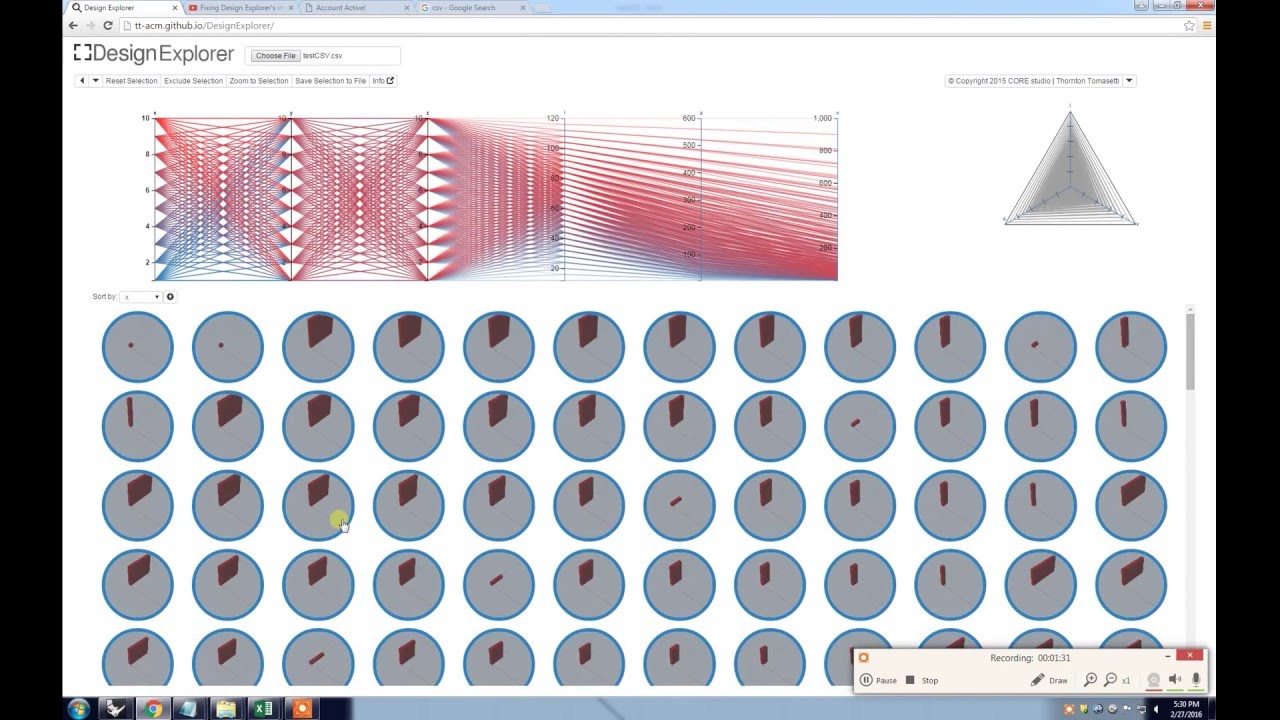1280x720 pixels.
Task: Open the Info external link
Action: (x=383, y=81)
